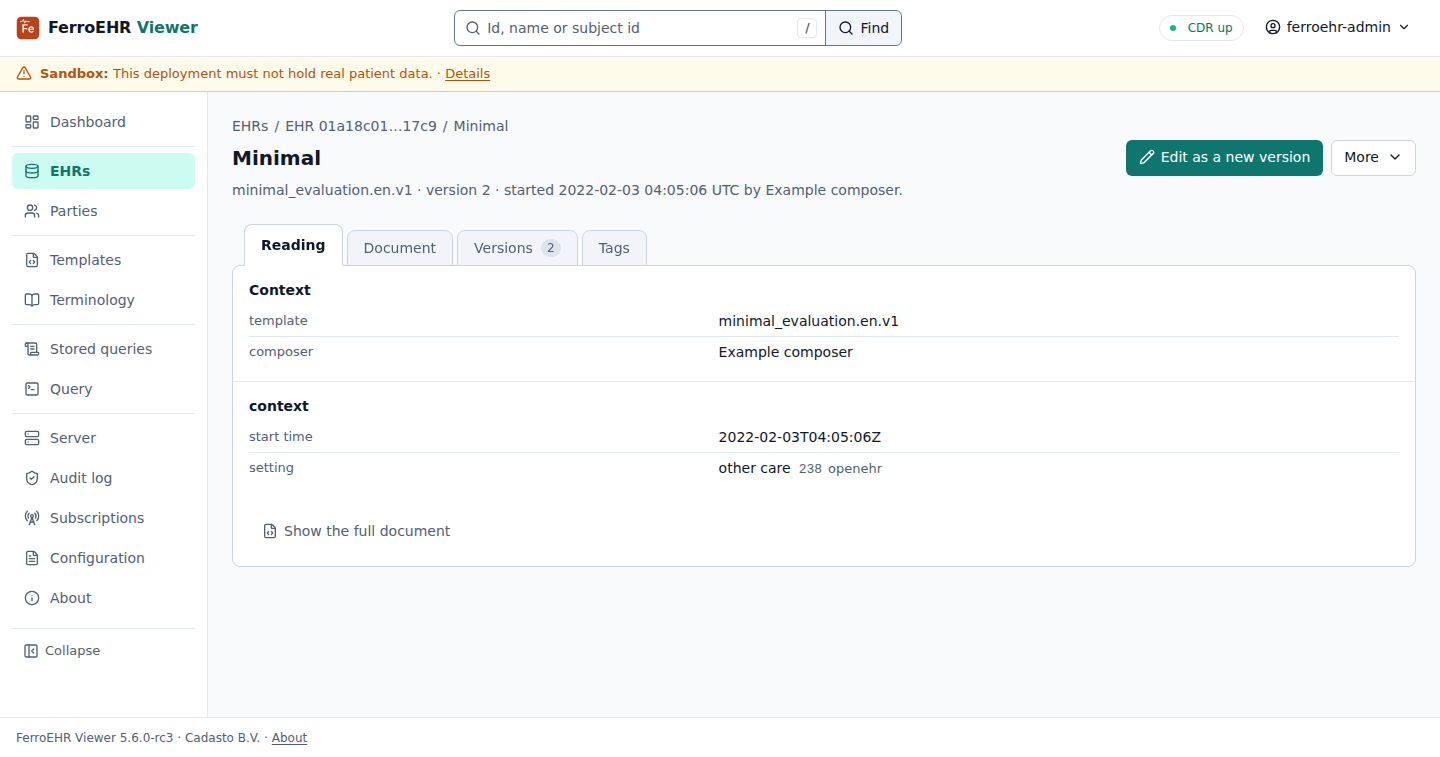Open Subscriptions from the sidebar

[x=103, y=518]
